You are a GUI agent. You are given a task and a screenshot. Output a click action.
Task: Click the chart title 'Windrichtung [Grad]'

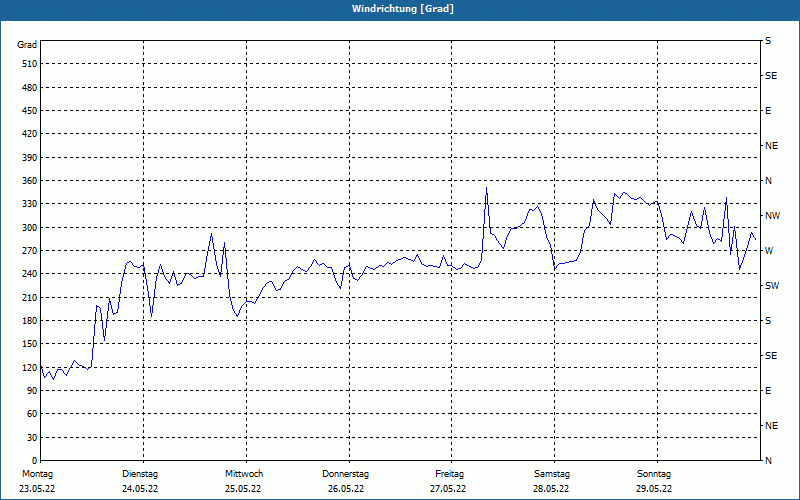click(403, 9)
